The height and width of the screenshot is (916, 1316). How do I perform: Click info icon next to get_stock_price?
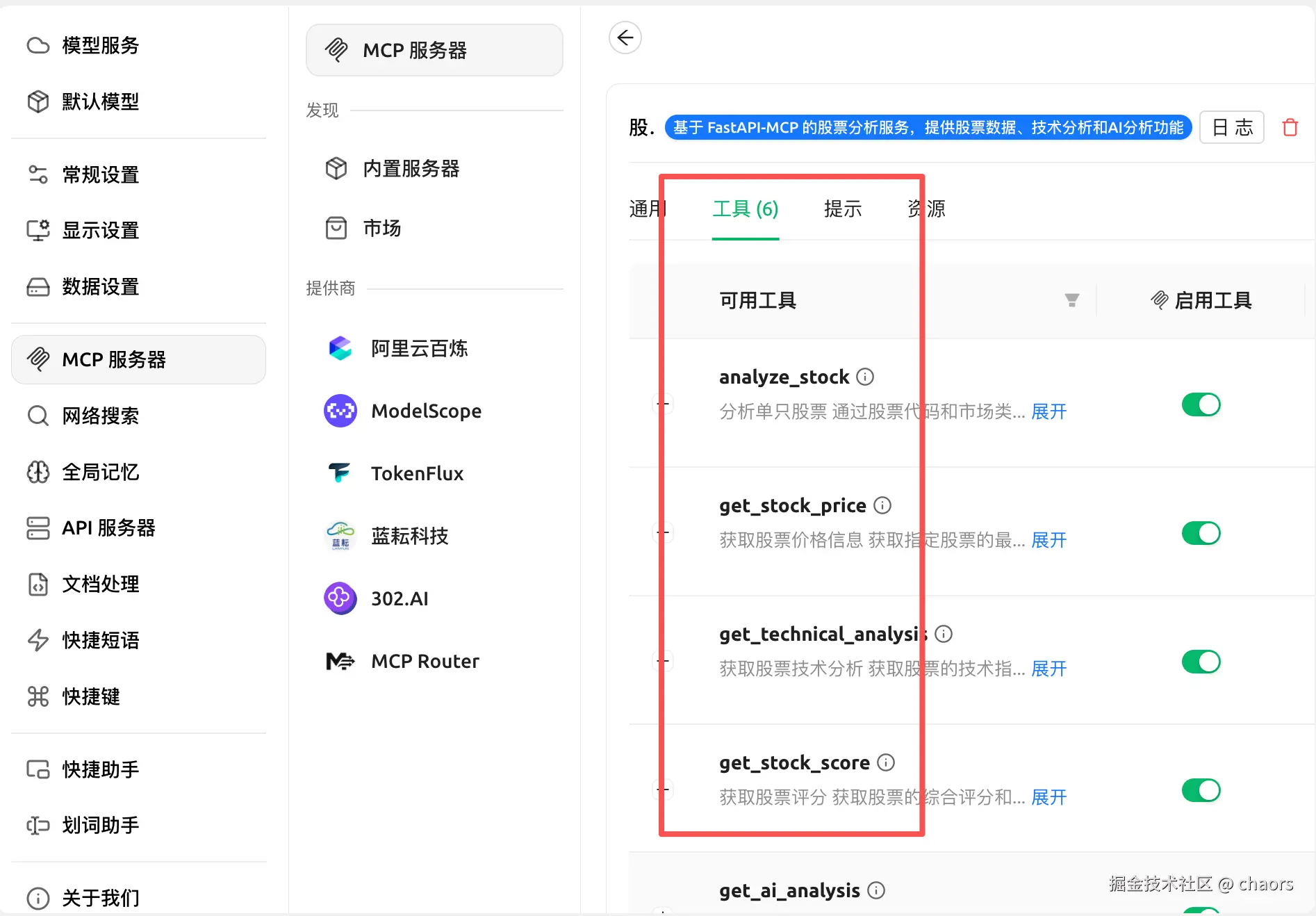click(x=882, y=505)
